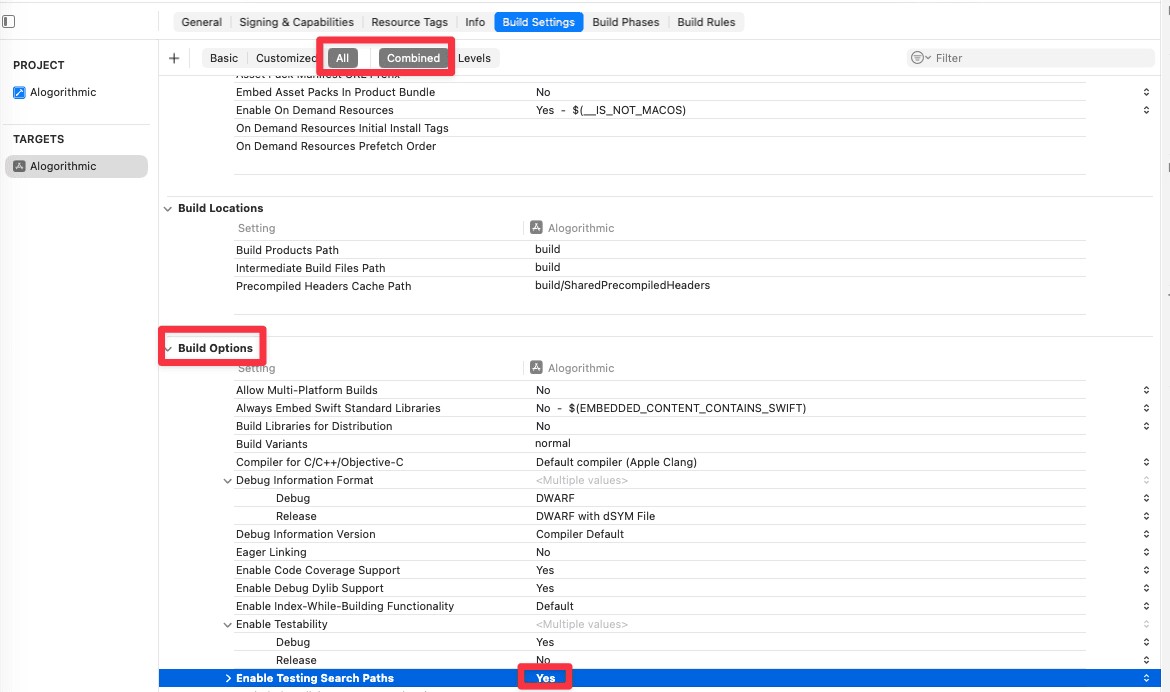Open Signing & Capabilities tab
The width and height of the screenshot is (1170, 692).
296,22
